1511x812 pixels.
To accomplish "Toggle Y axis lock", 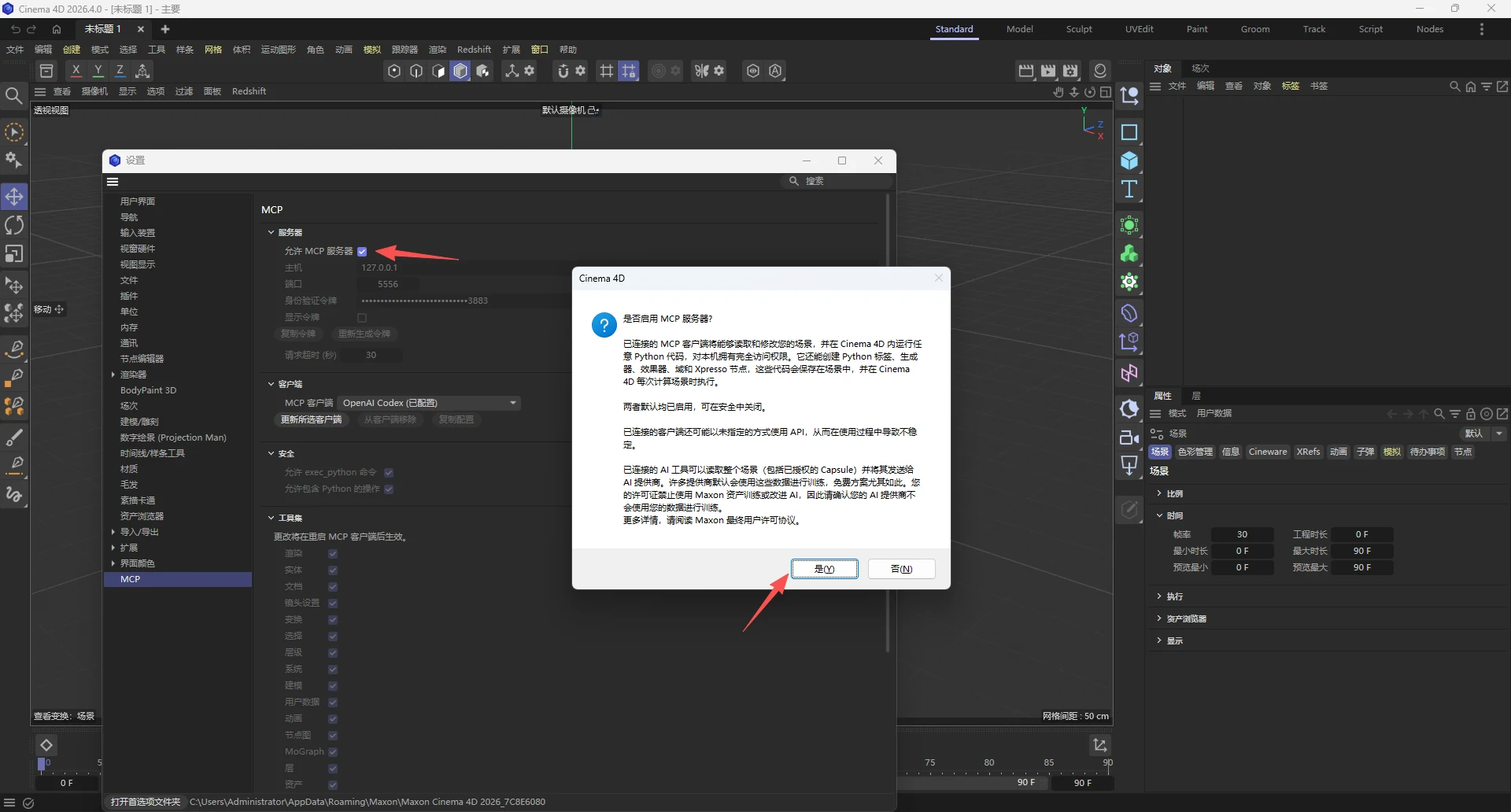I will [x=98, y=71].
